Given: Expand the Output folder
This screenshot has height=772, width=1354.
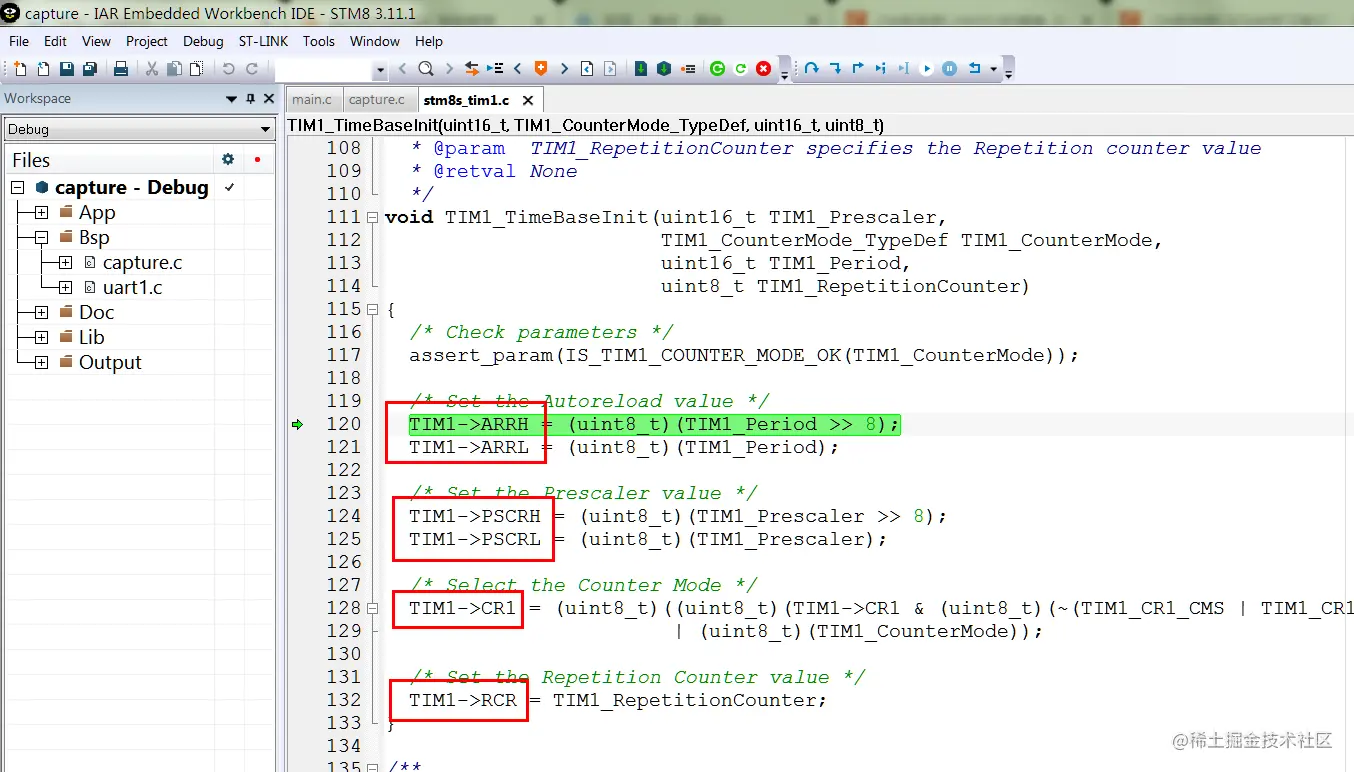Looking at the screenshot, I should click(x=41, y=362).
